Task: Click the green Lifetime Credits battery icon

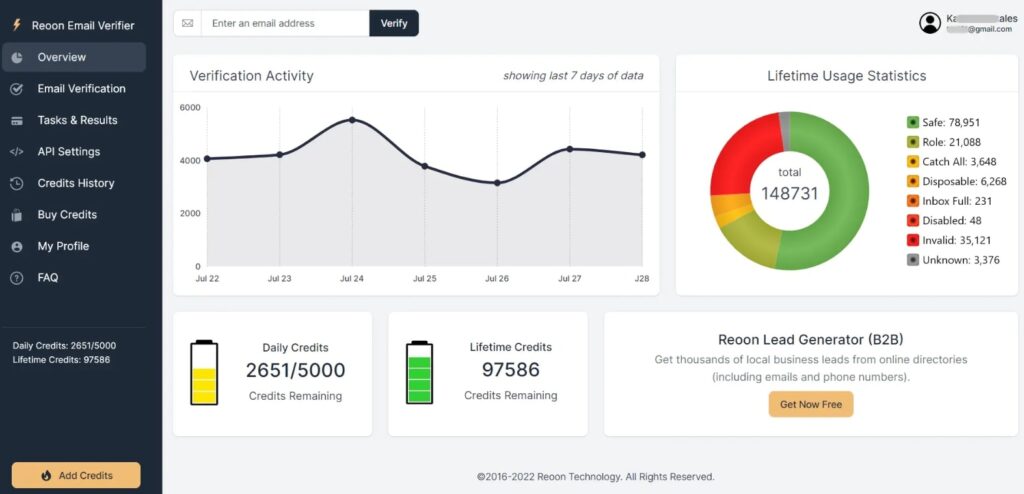Action: click(x=419, y=372)
